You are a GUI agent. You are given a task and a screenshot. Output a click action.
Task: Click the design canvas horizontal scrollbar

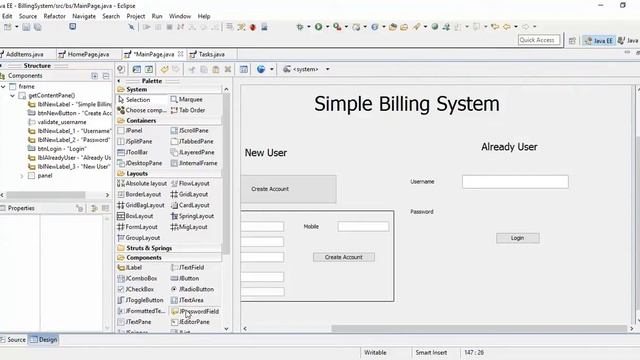tap(479, 329)
